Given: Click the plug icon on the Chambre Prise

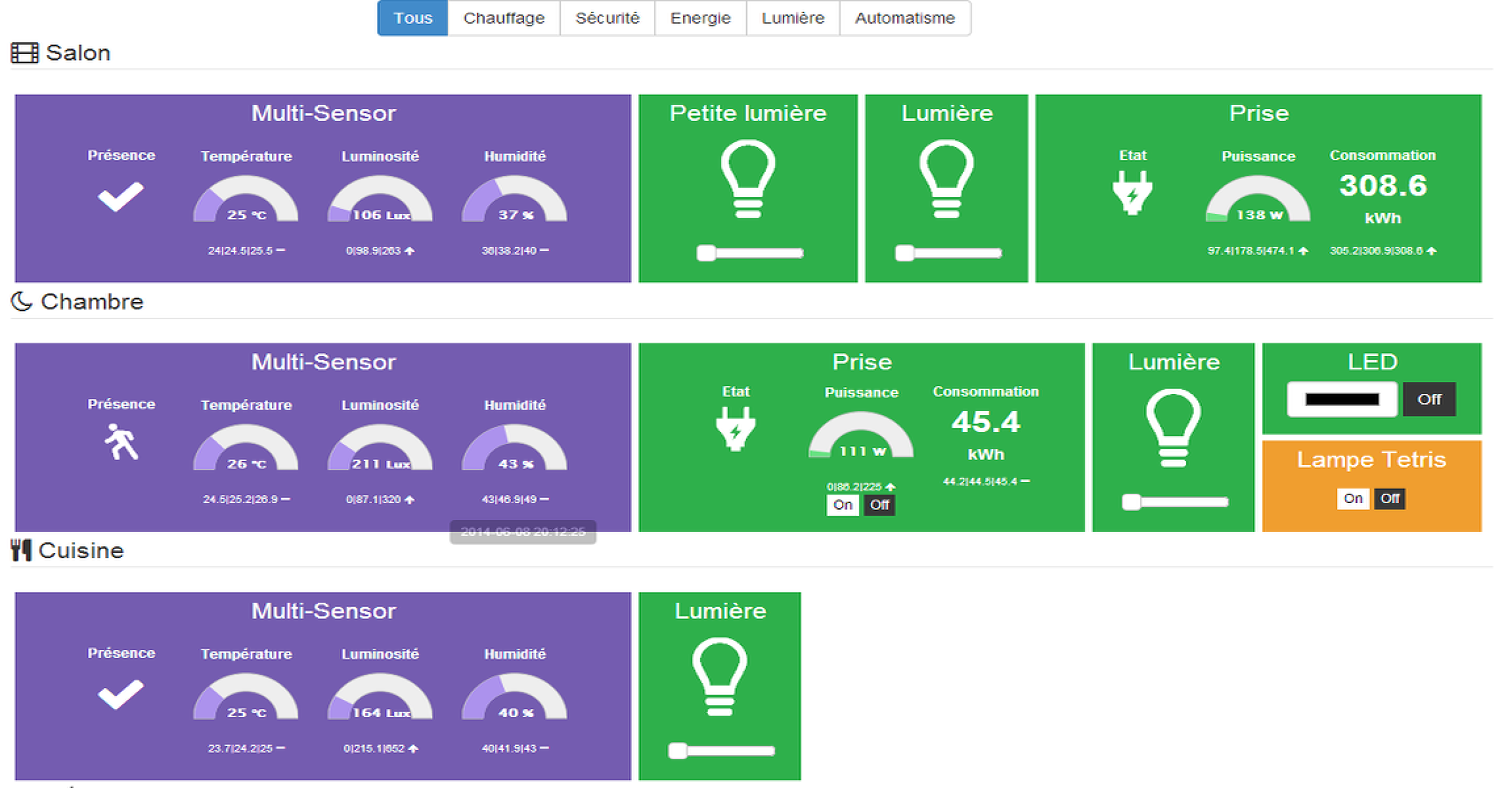Looking at the screenshot, I should [735, 428].
